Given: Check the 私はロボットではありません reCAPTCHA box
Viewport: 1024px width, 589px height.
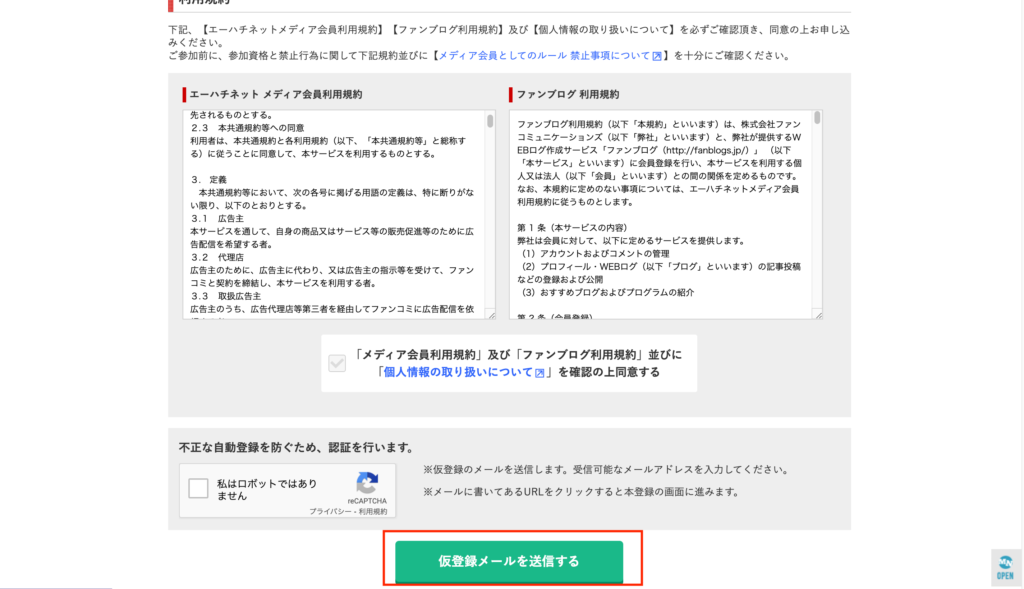Looking at the screenshot, I should [x=198, y=488].
